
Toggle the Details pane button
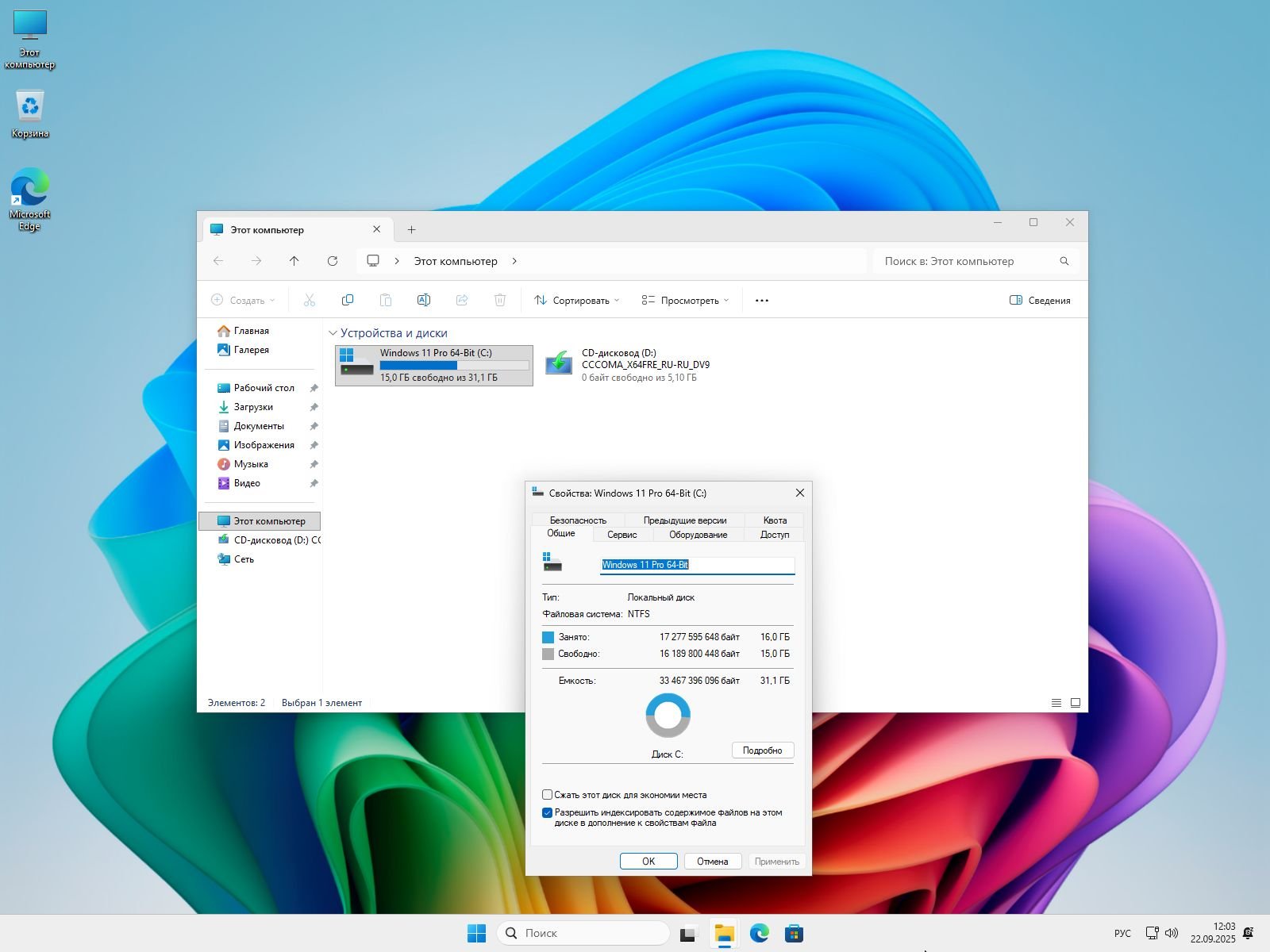(1040, 301)
